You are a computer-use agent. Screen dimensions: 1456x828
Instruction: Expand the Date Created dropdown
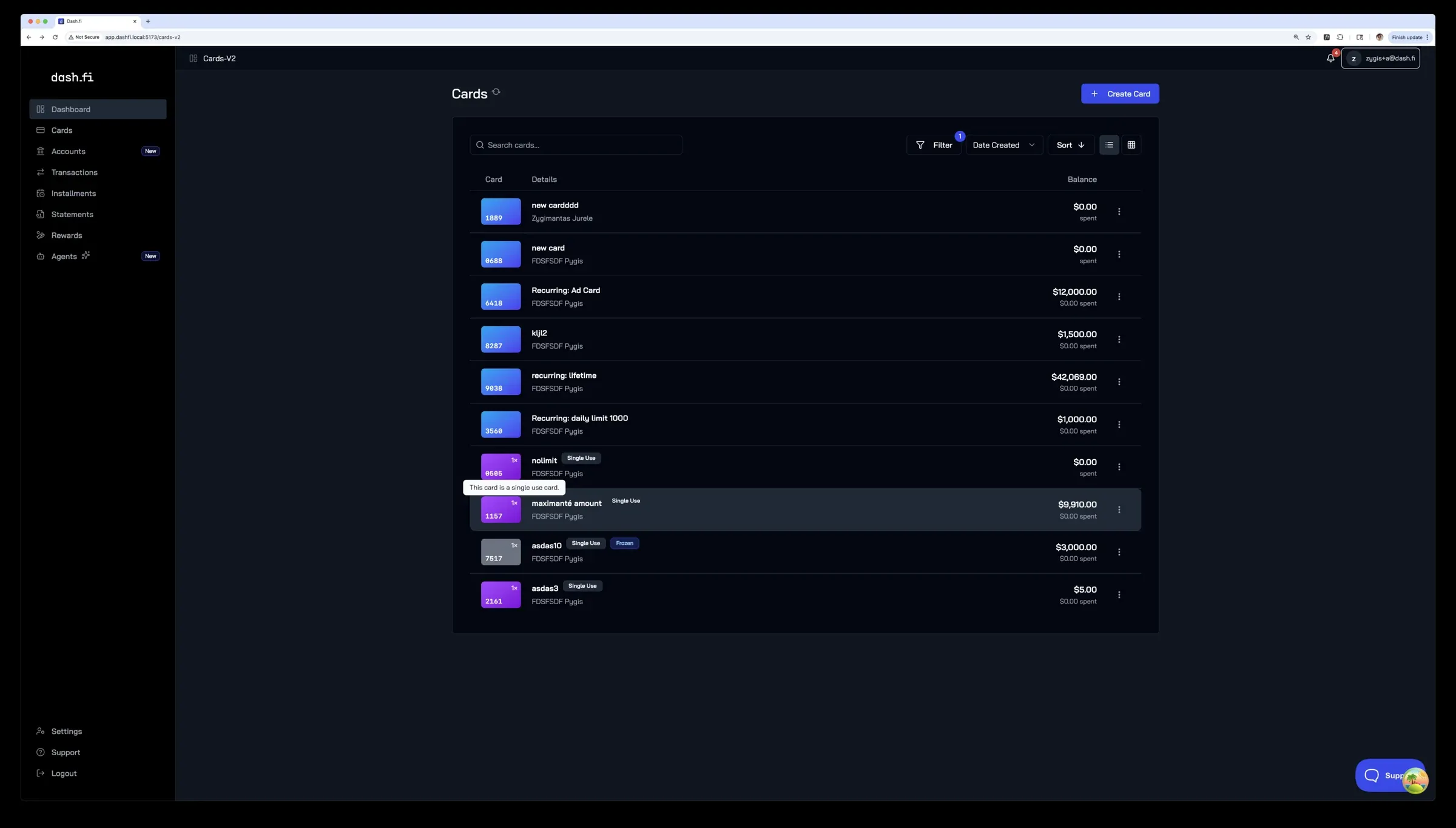[x=1004, y=145]
